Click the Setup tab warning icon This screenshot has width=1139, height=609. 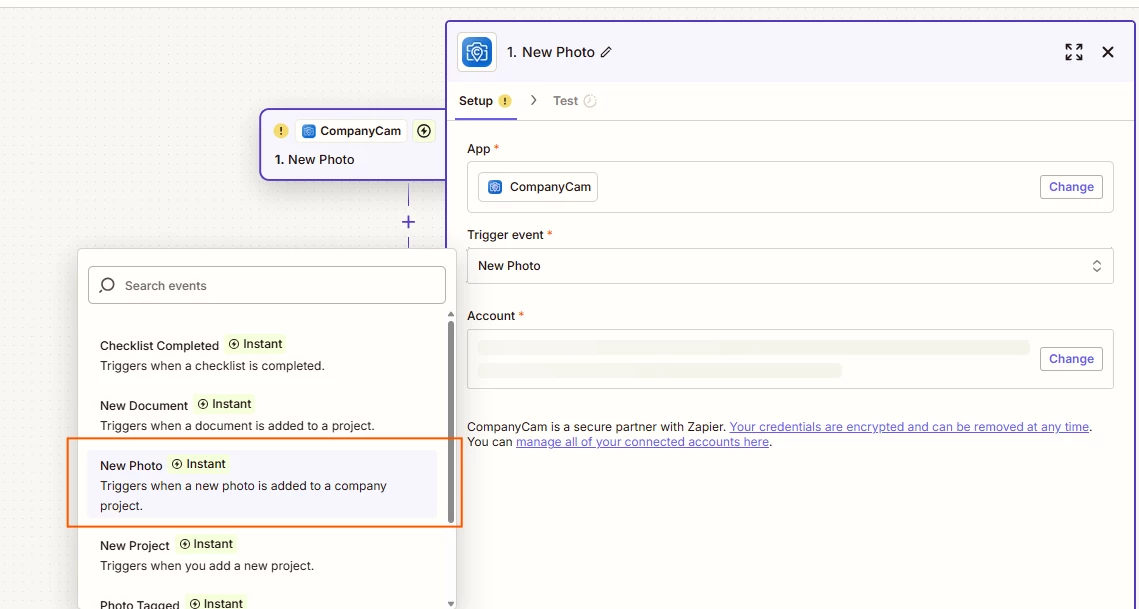pos(505,101)
